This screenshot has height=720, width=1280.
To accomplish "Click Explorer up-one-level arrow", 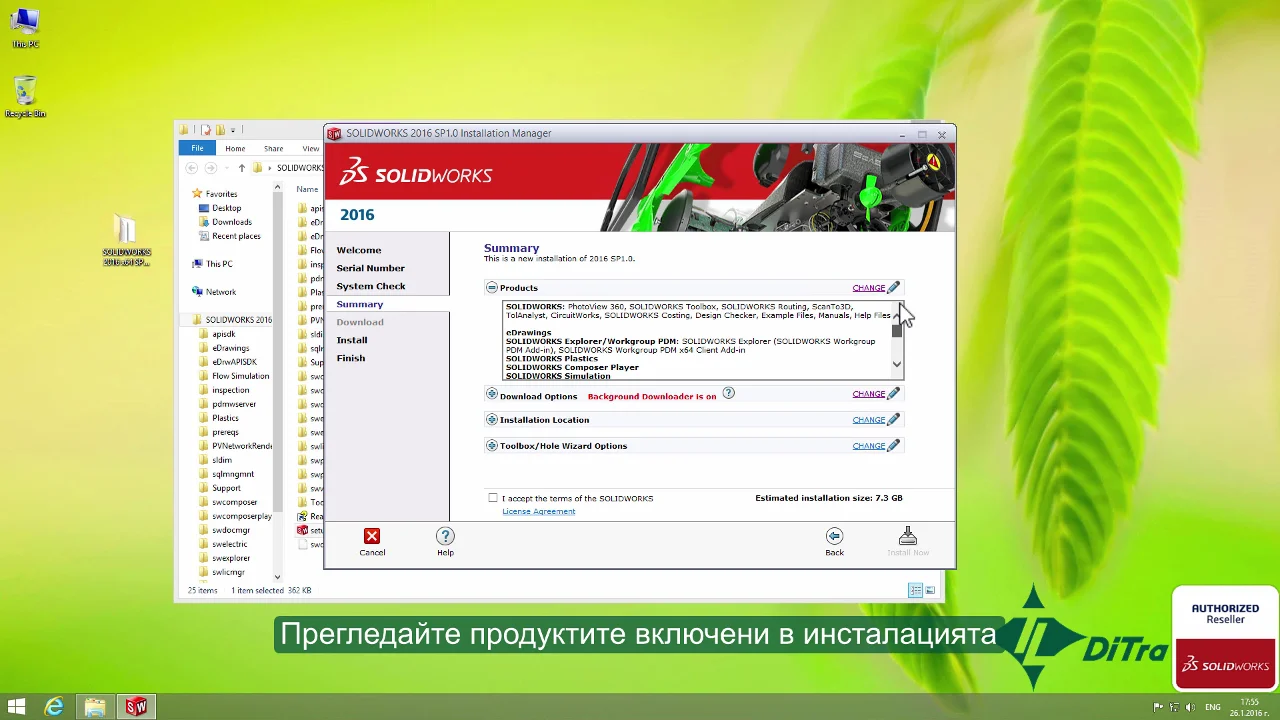I will 241,168.
